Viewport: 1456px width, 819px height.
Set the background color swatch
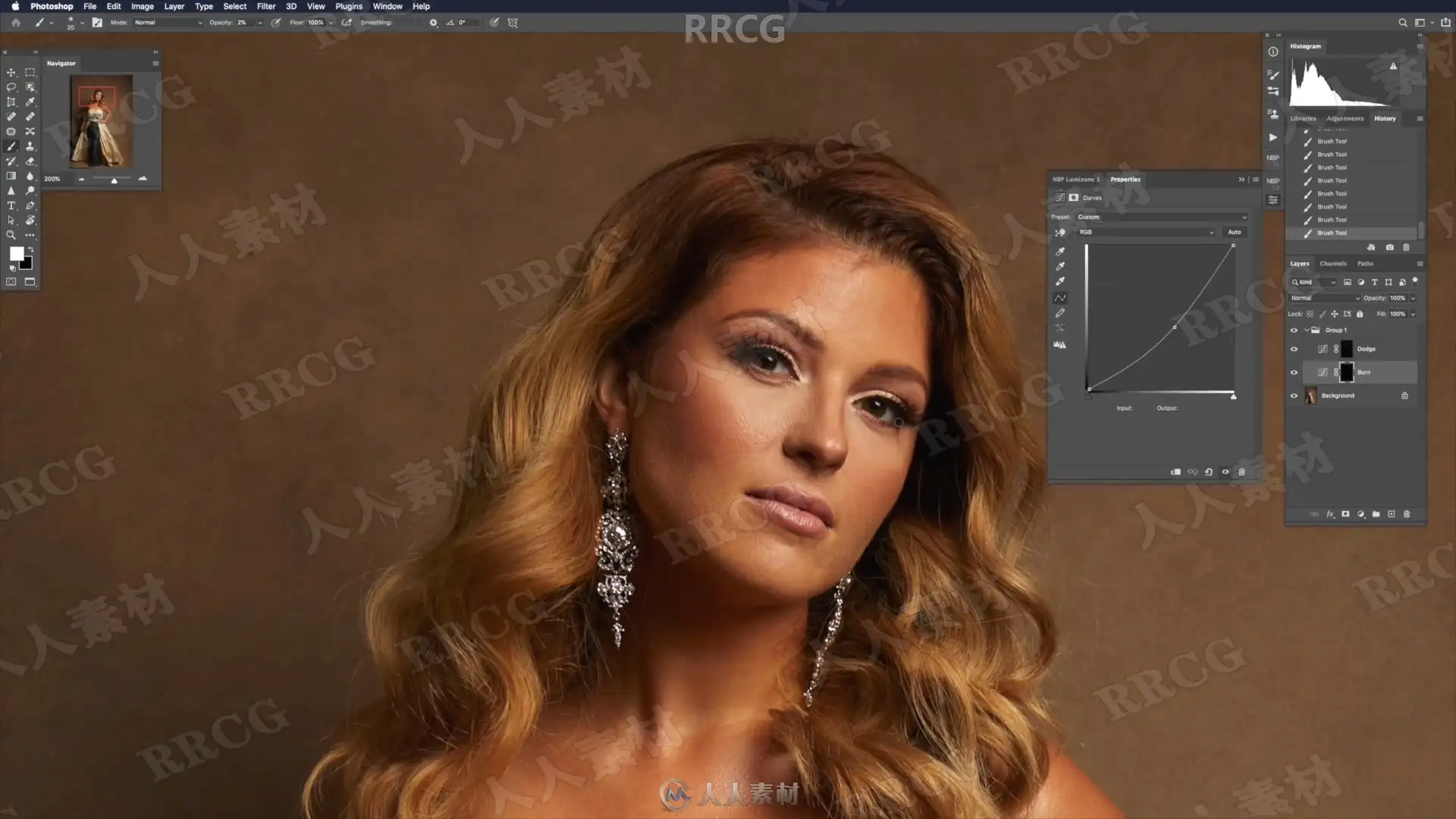click(27, 265)
